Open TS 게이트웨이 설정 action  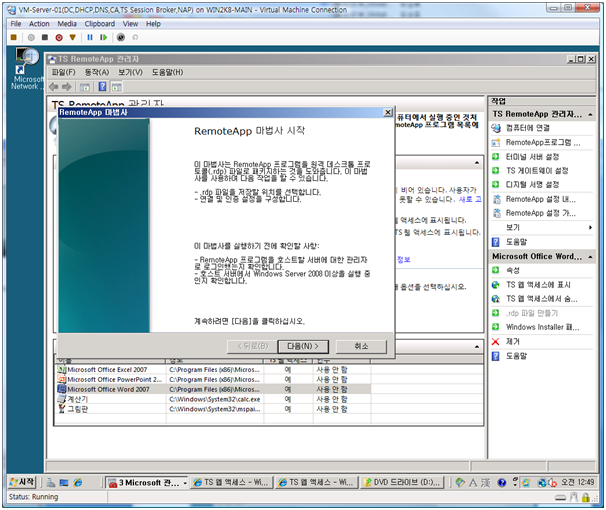[x=537, y=170]
